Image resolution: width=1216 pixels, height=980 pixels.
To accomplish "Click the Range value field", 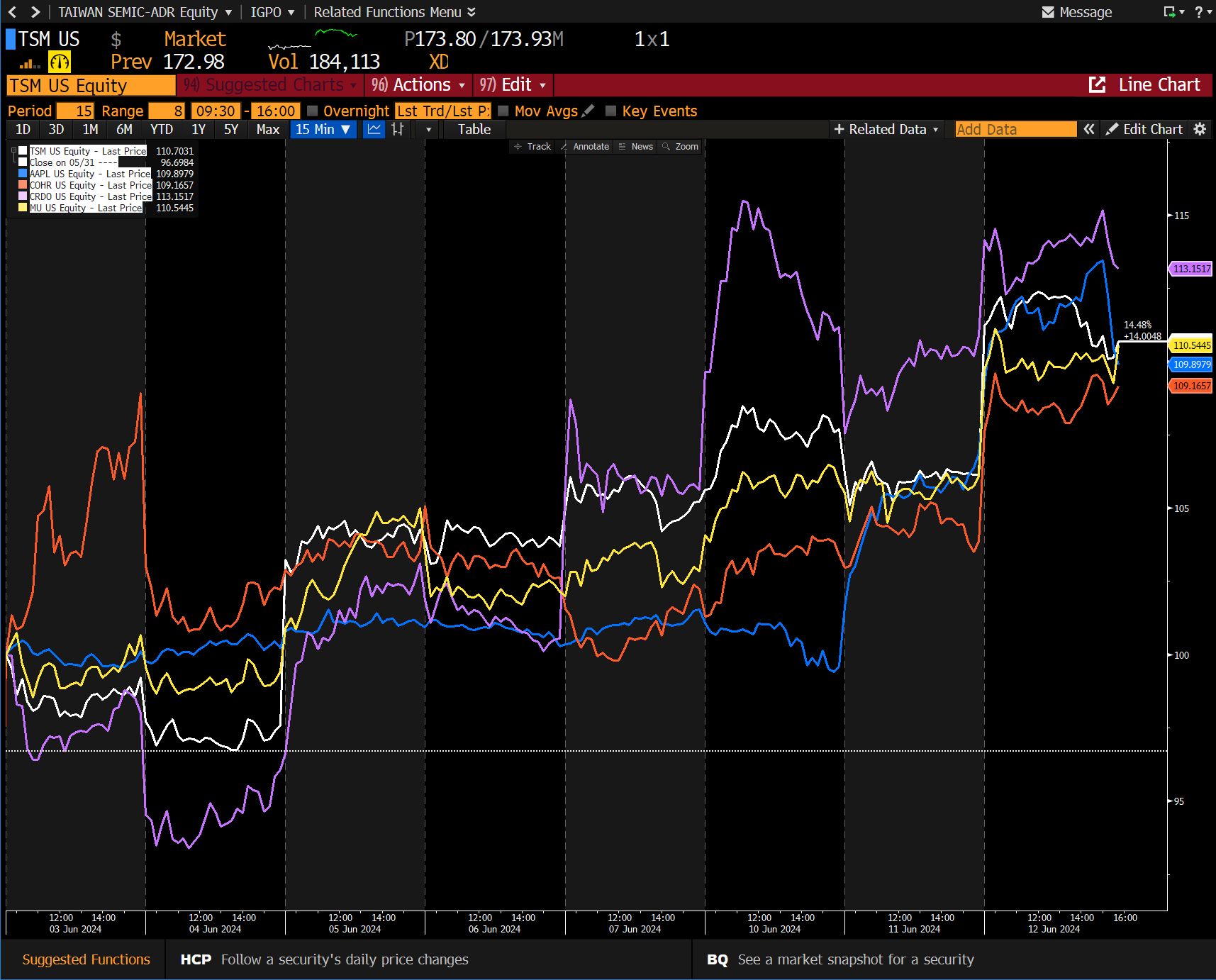I will point(167,111).
